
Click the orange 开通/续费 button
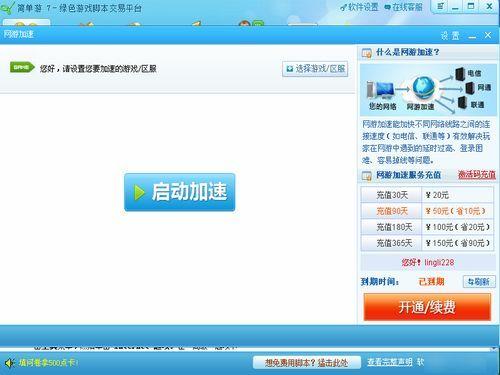[427, 307]
